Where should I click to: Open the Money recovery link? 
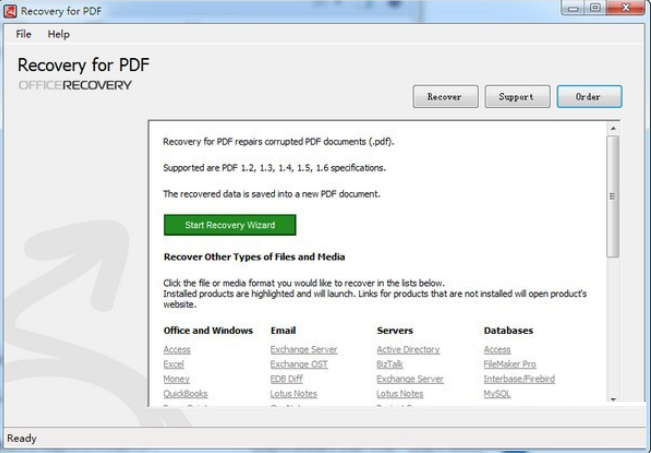(176, 379)
